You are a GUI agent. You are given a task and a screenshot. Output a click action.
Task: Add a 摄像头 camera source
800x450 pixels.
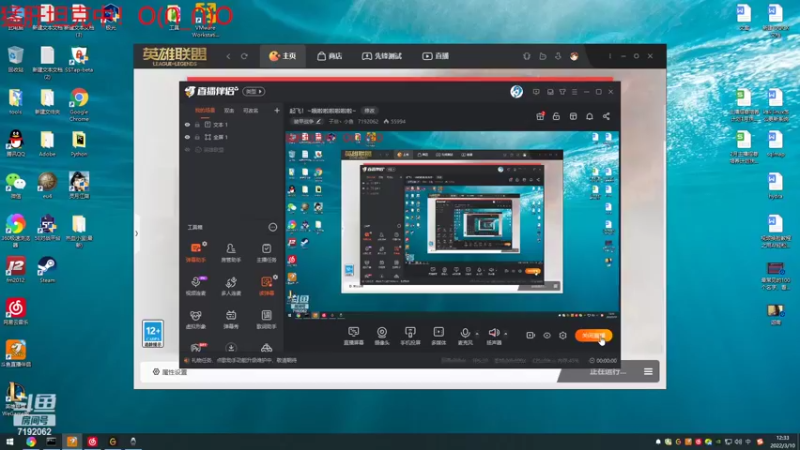[382, 336]
